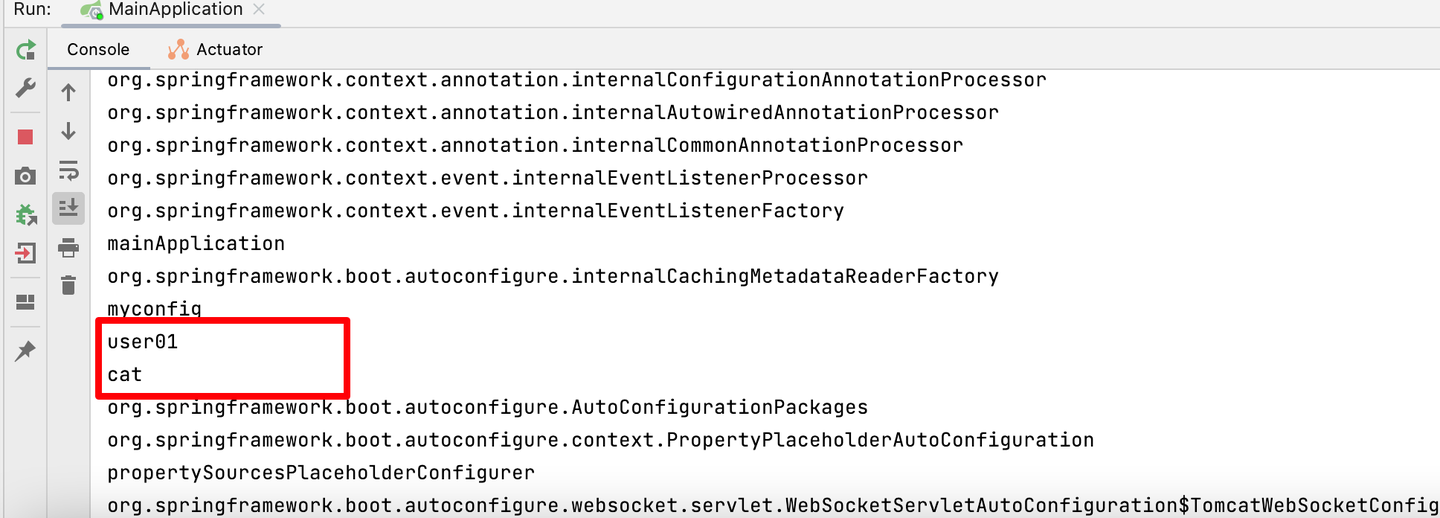Stop the running application
The width and height of the screenshot is (1440, 518).
click(26, 137)
